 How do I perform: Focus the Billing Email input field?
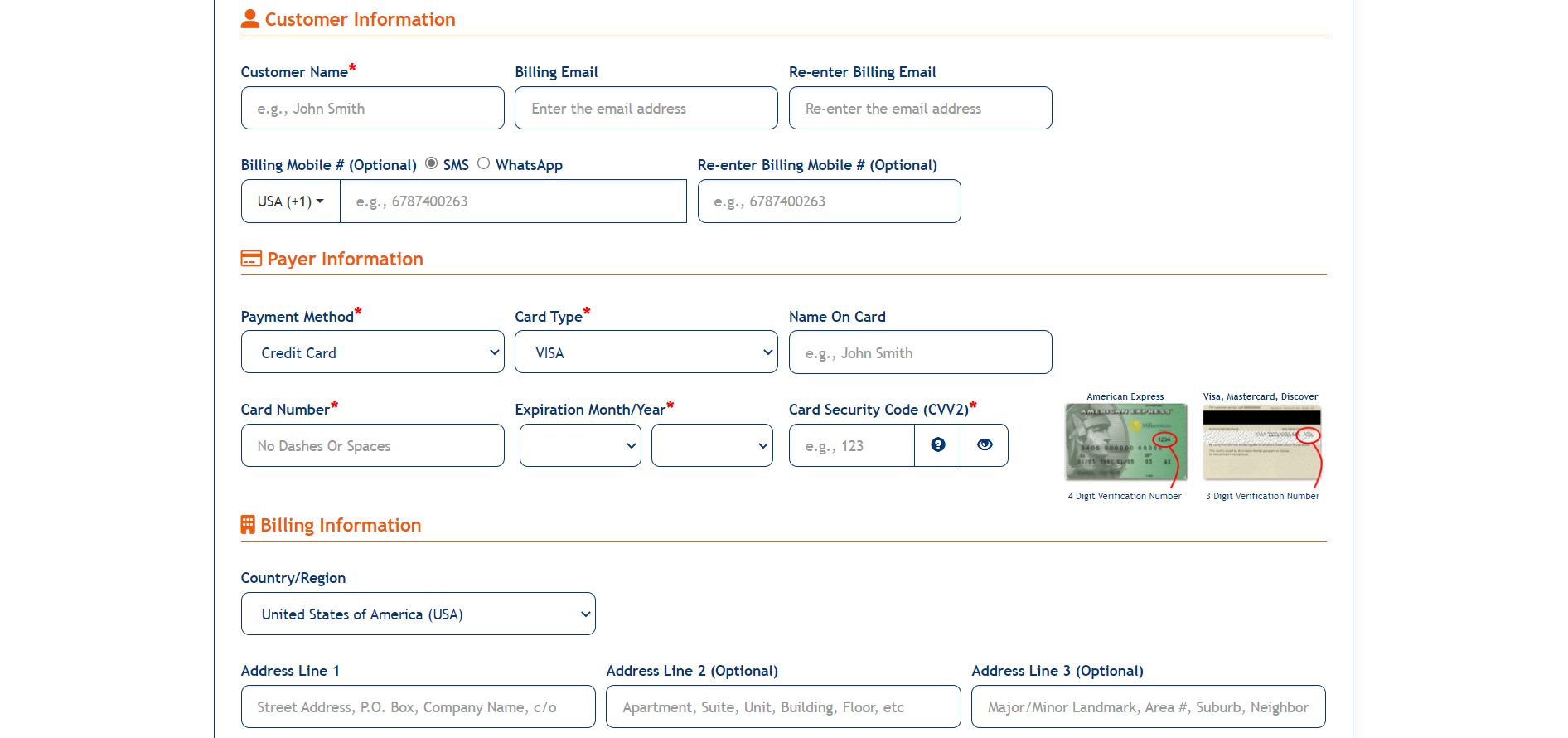[x=646, y=109]
